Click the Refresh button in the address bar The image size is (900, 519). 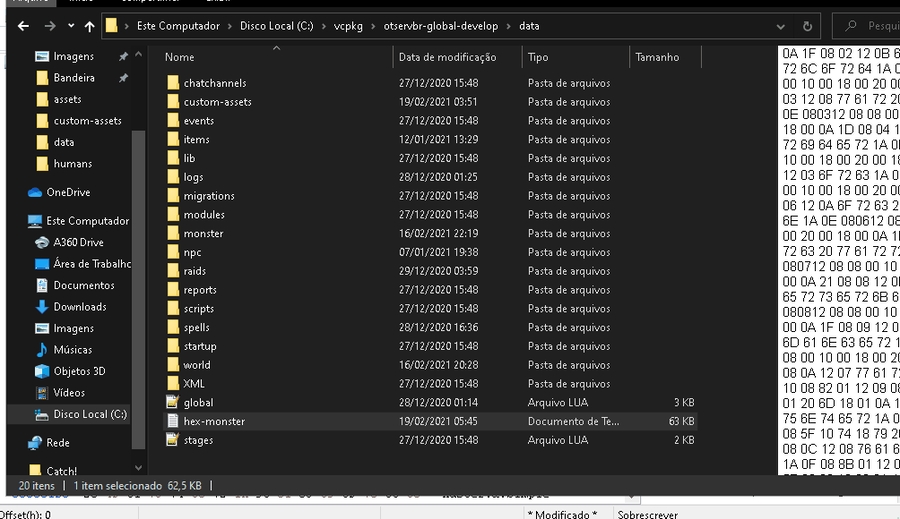807,26
